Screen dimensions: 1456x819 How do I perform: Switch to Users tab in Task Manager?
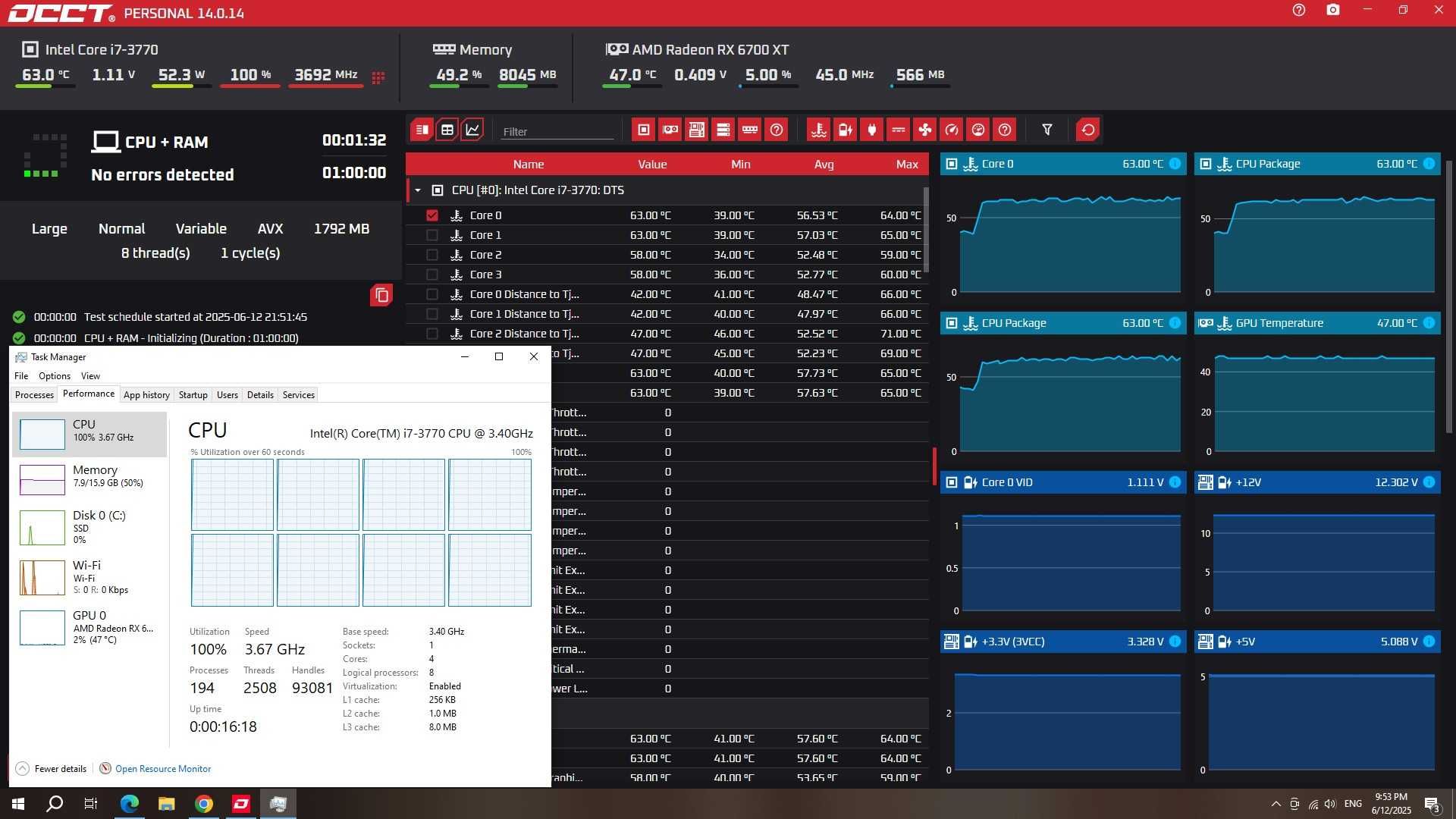click(227, 395)
